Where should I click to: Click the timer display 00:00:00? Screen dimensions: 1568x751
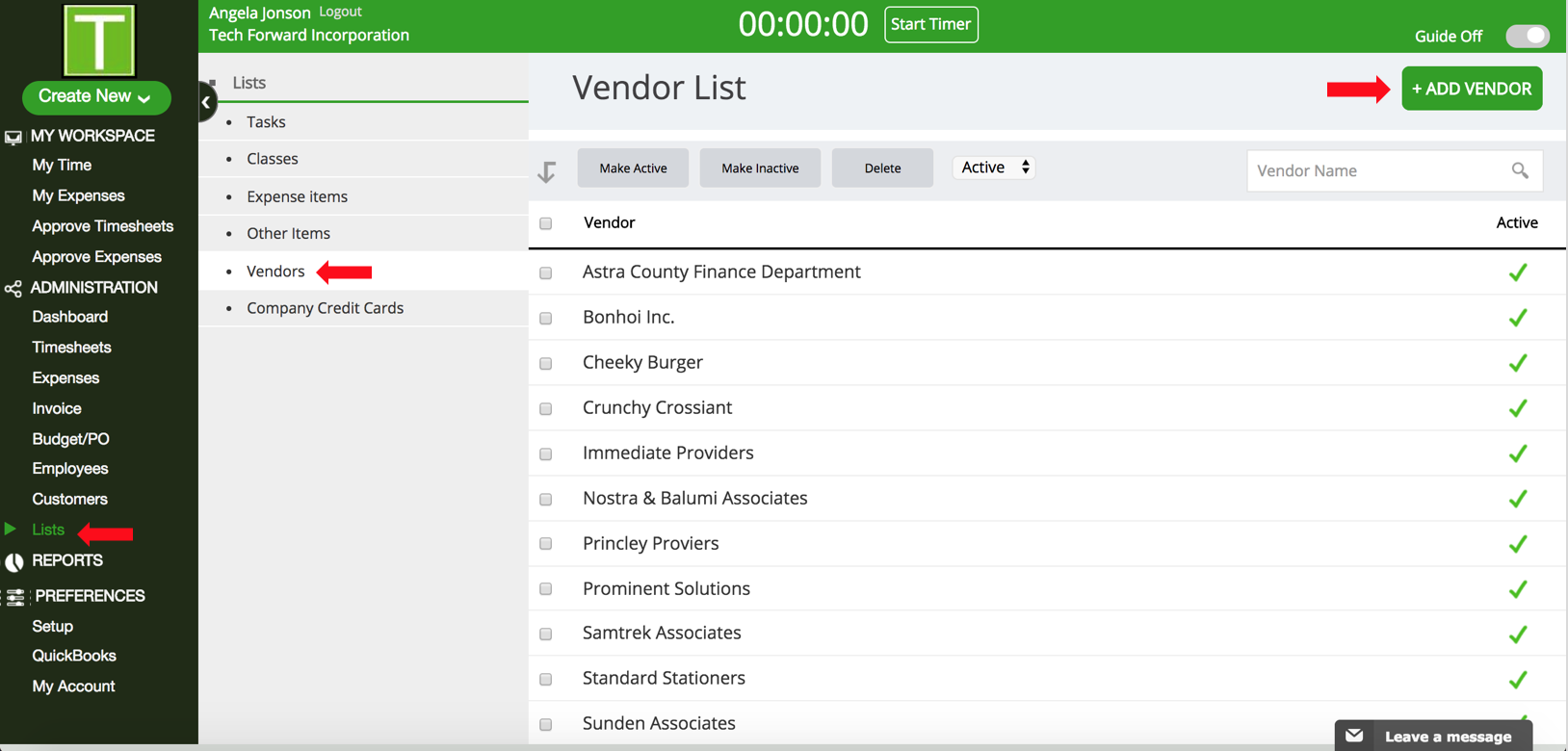pos(803,24)
